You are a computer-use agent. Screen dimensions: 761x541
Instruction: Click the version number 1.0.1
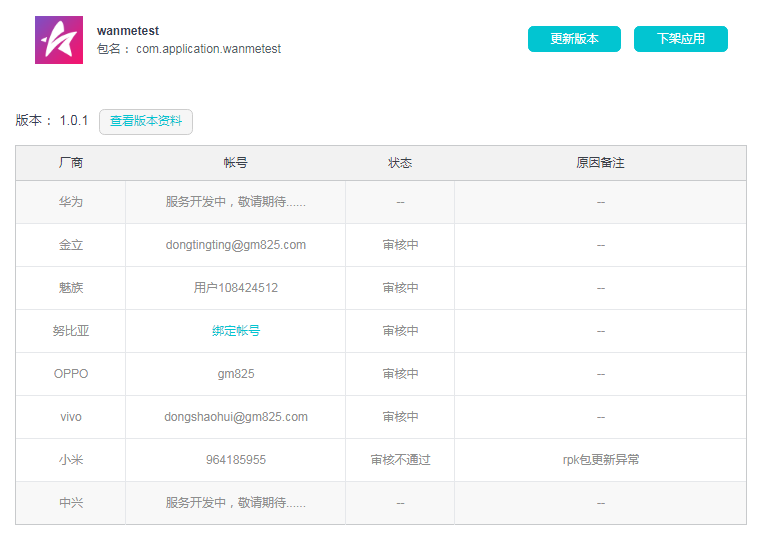[x=74, y=120]
